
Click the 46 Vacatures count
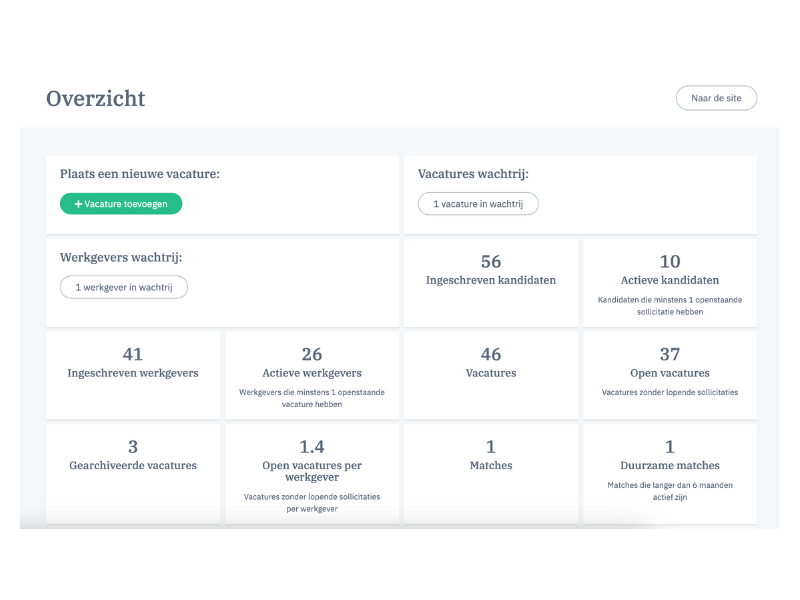pos(491,354)
